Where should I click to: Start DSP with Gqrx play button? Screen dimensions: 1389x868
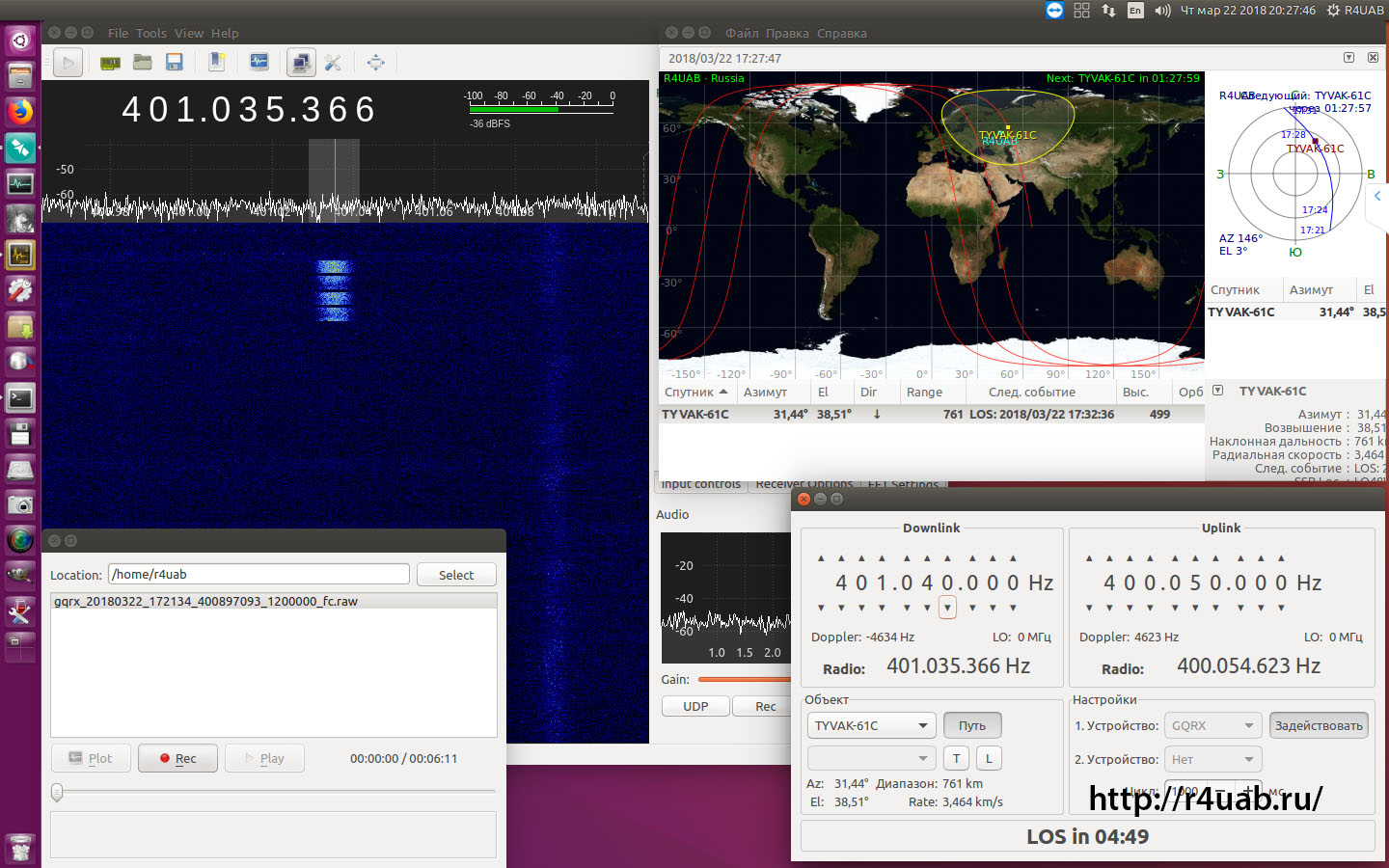[68, 63]
